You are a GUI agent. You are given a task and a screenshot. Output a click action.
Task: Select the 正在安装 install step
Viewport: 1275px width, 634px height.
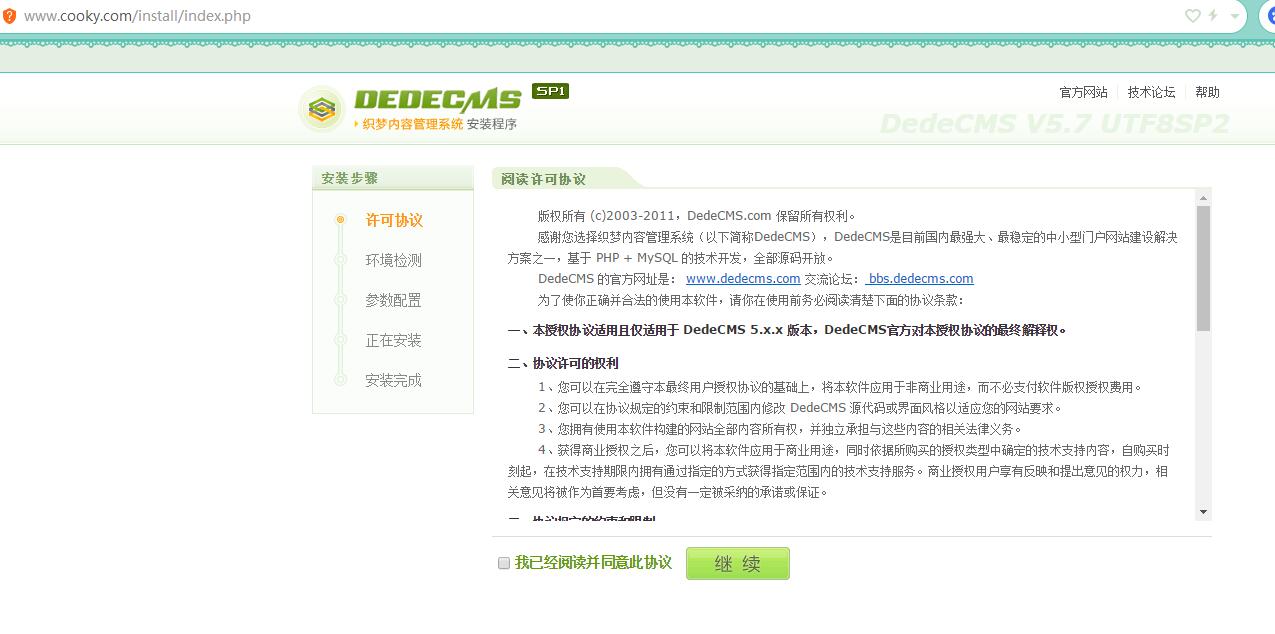(x=394, y=340)
